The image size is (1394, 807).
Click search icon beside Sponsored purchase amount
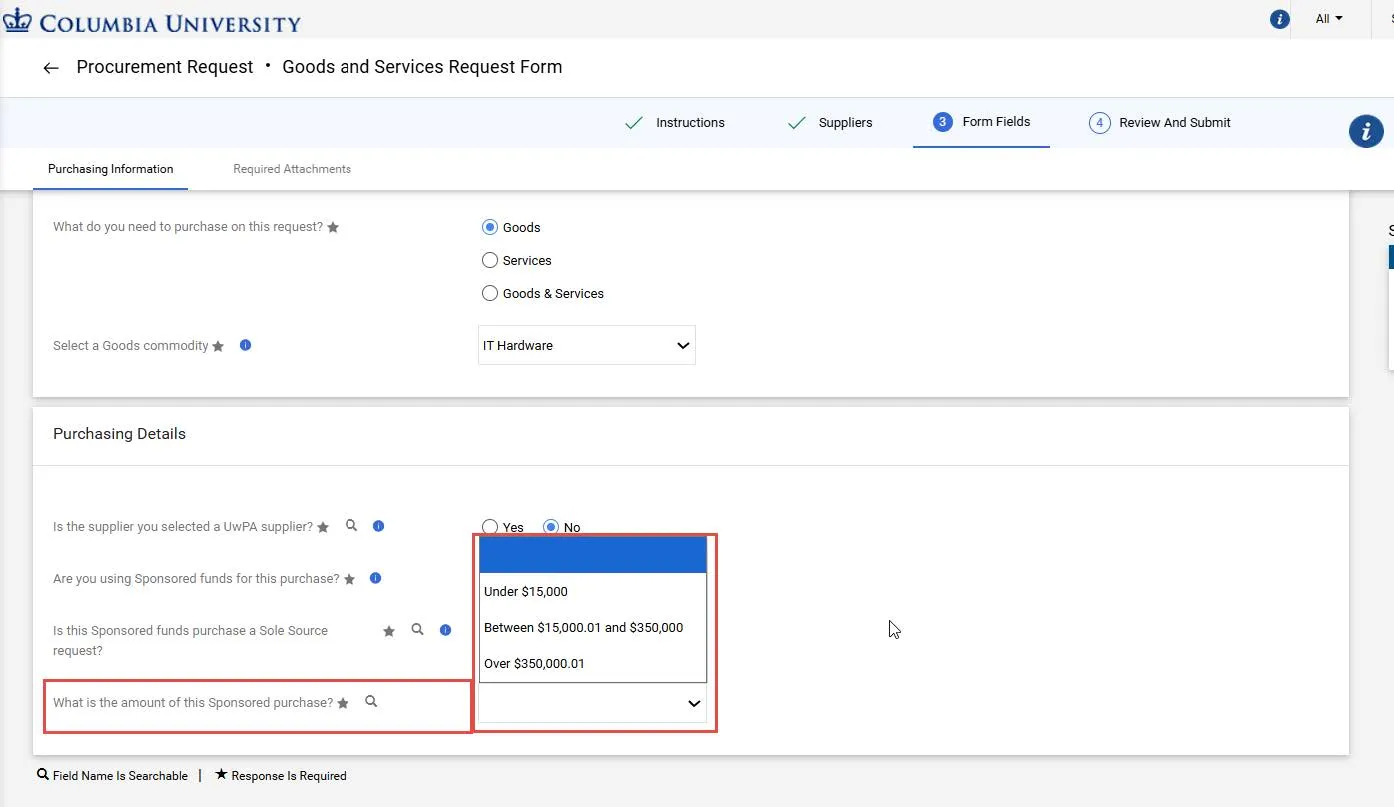[371, 702]
